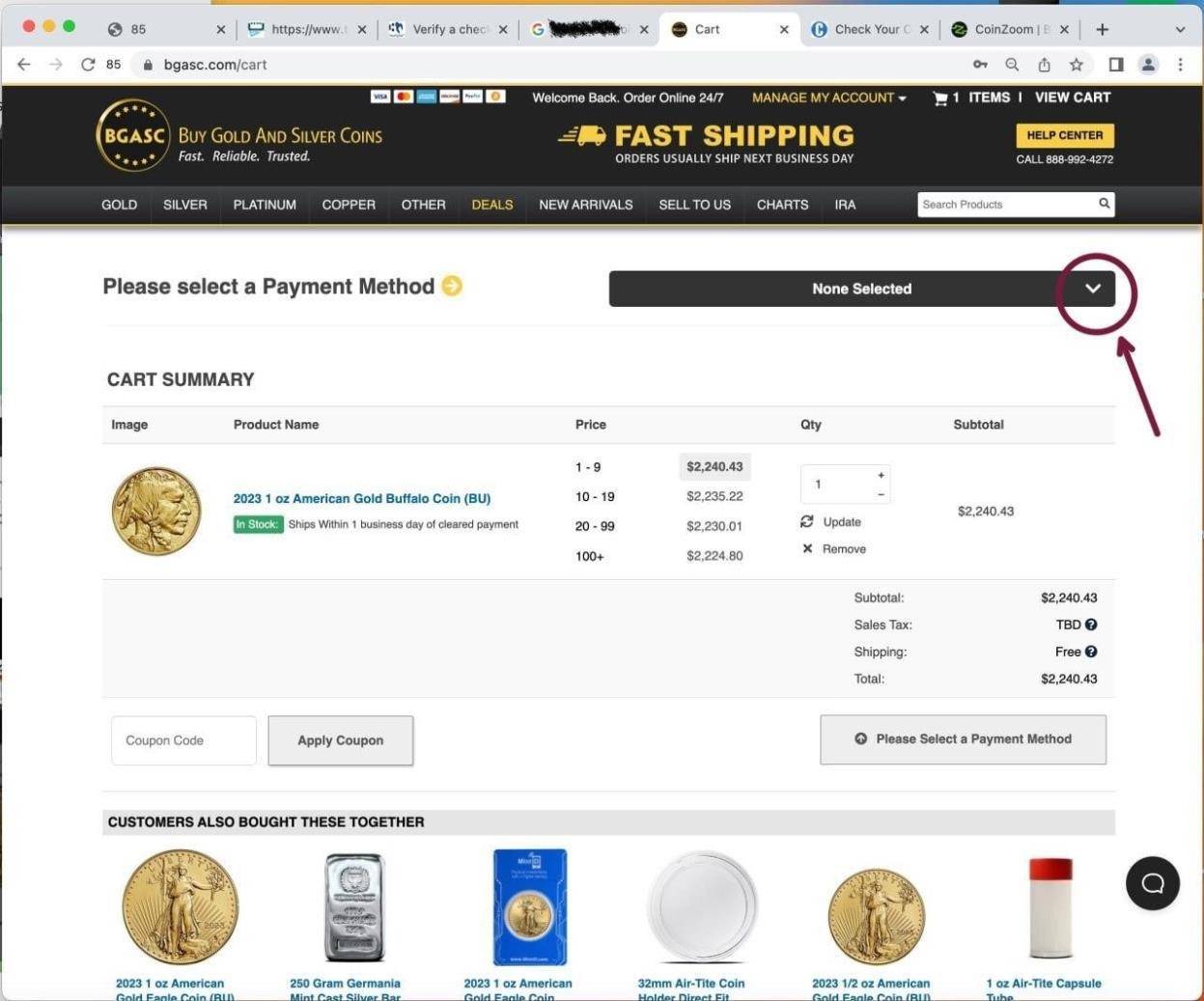Open 2023 1/2 oz American Gold Eagle link
Image resolution: width=1204 pixels, height=1001 pixels.
pyautogui.click(x=871, y=990)
